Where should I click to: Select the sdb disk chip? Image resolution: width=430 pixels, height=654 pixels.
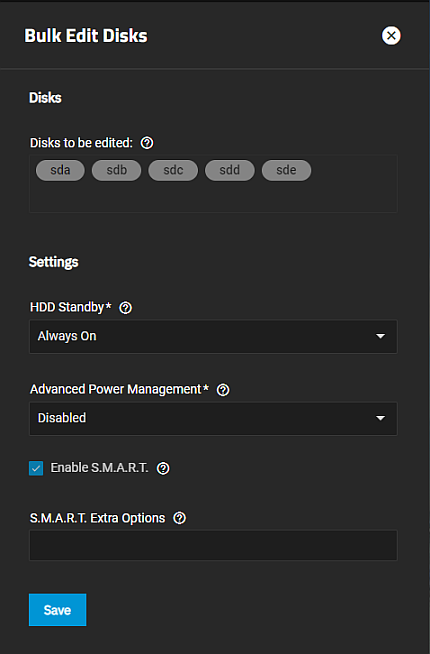(116, 170)
